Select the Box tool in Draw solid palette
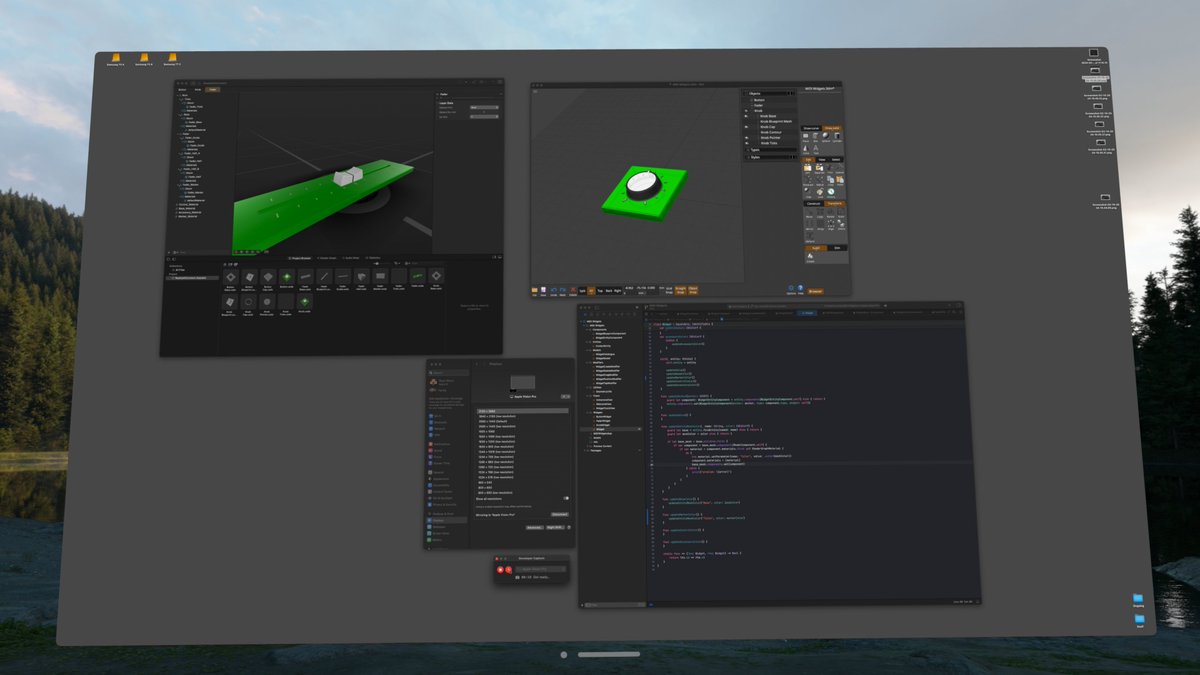1200x675 pixels. tap(815, 136)
